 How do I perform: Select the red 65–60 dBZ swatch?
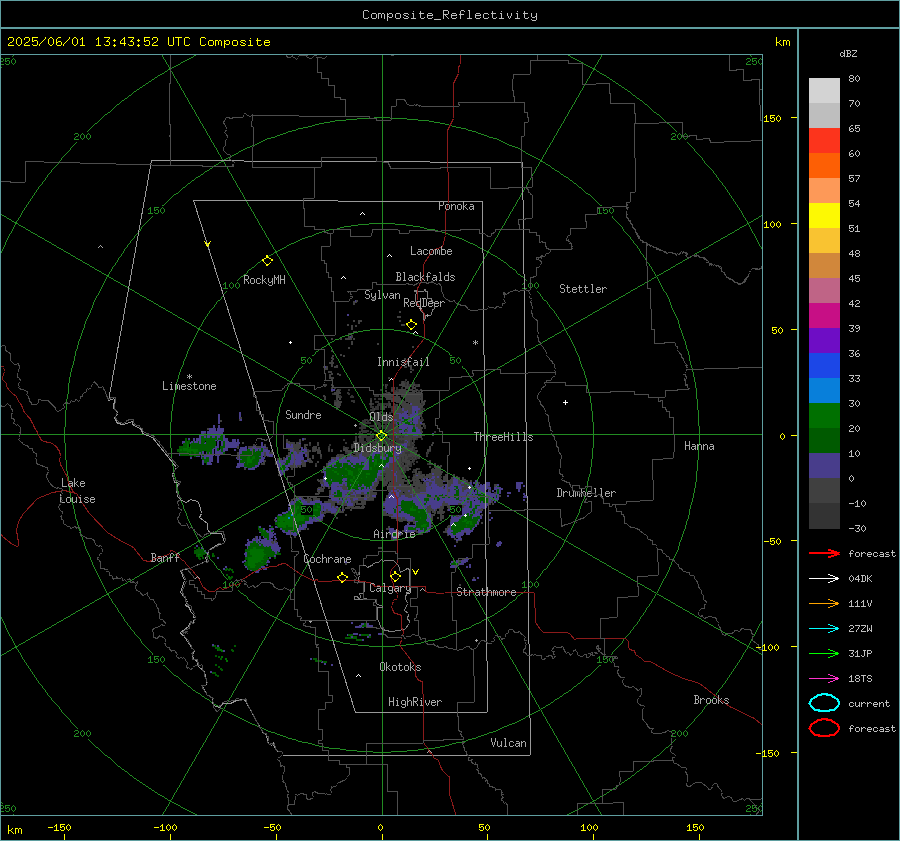pos(824,141)
